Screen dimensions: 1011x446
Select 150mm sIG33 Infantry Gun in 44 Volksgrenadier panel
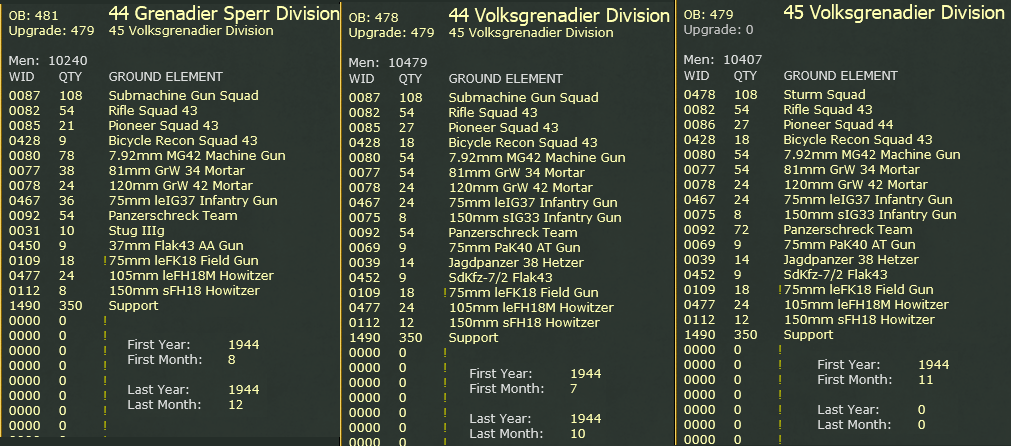(x=535, y=218)
